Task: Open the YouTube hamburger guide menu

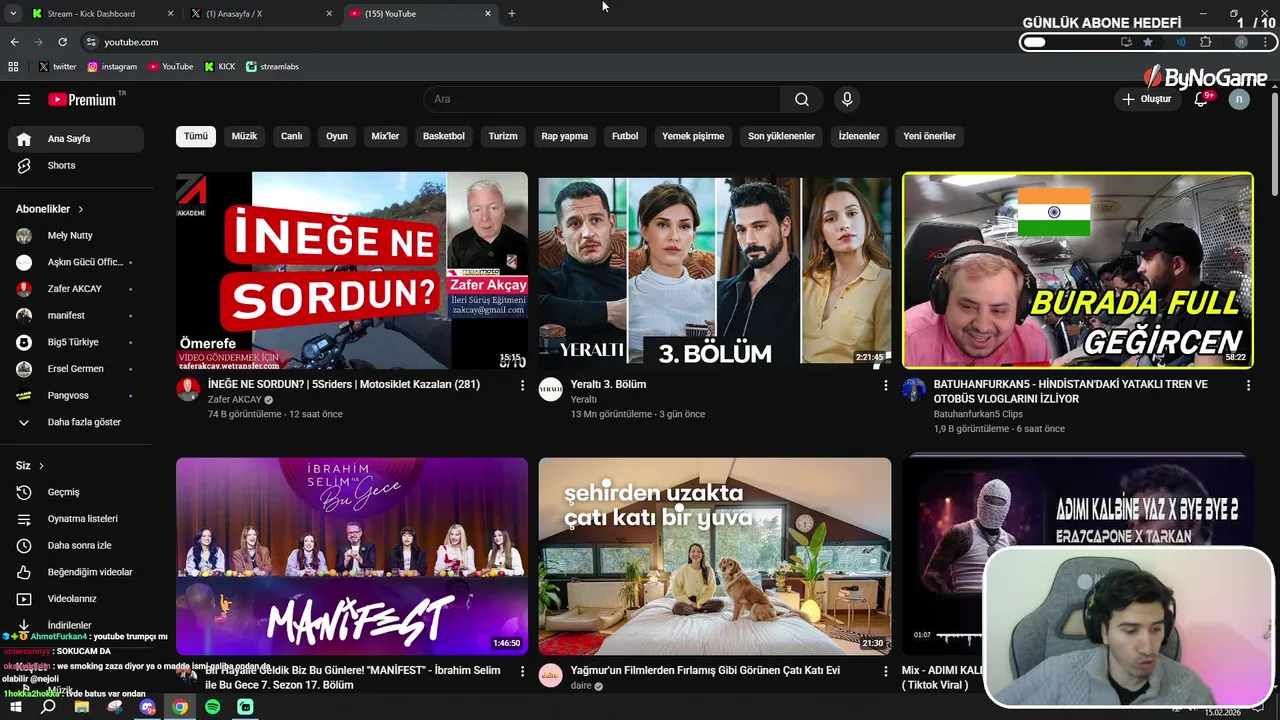Action: (24, 99)
